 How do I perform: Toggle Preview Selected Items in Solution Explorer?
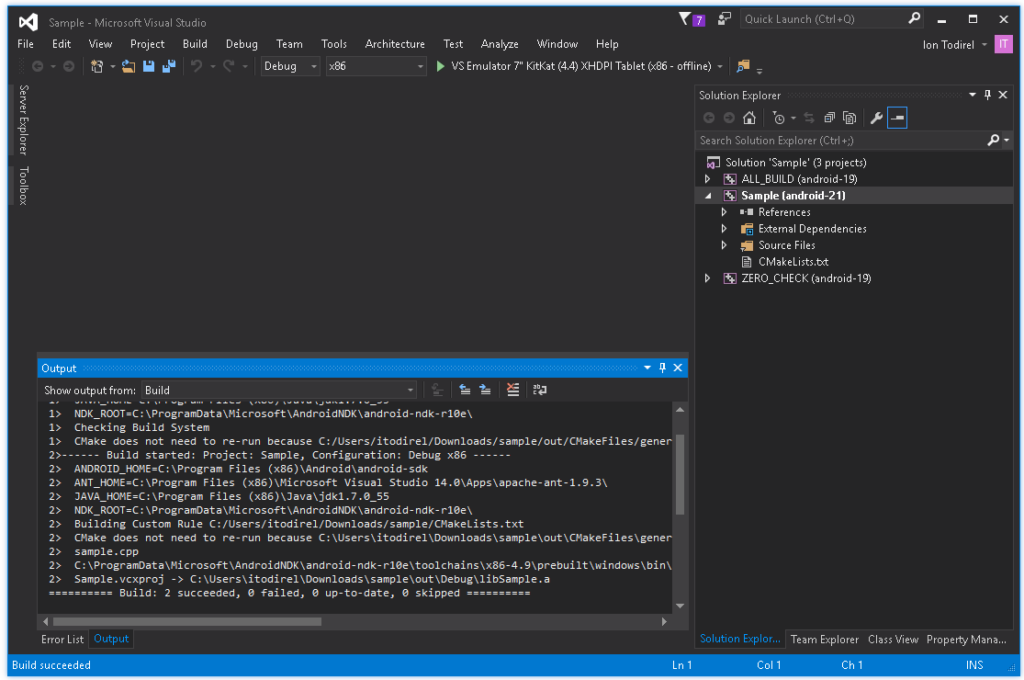click(897, 117)
